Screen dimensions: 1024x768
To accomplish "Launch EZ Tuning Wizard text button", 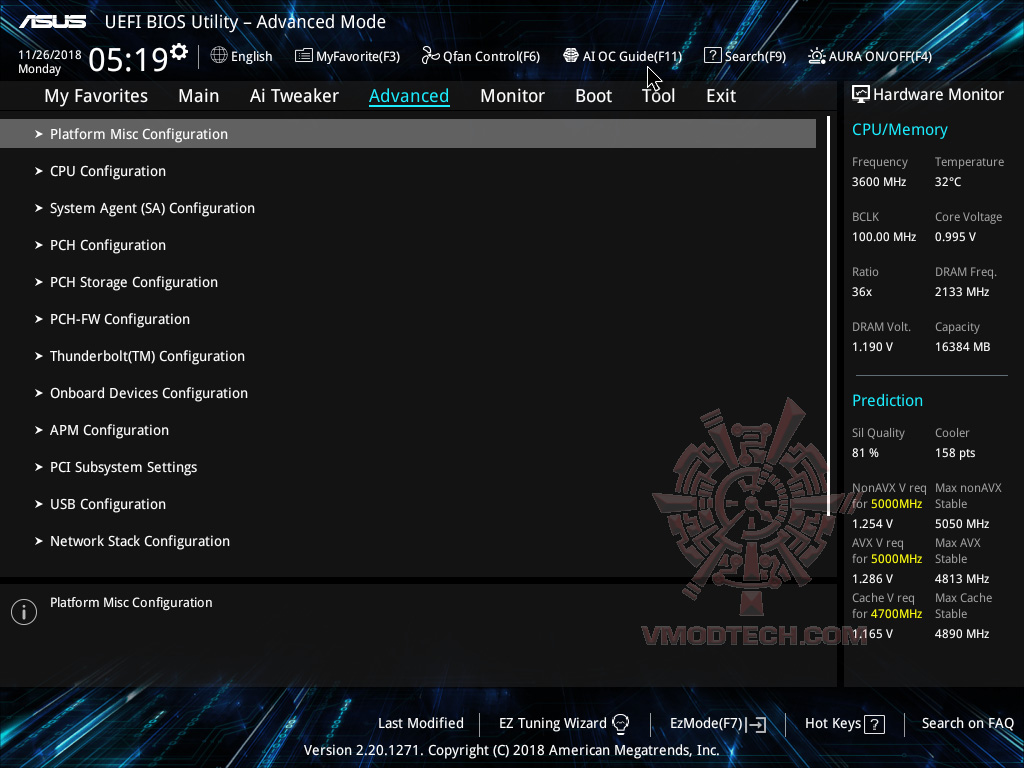I will (552, 724).
